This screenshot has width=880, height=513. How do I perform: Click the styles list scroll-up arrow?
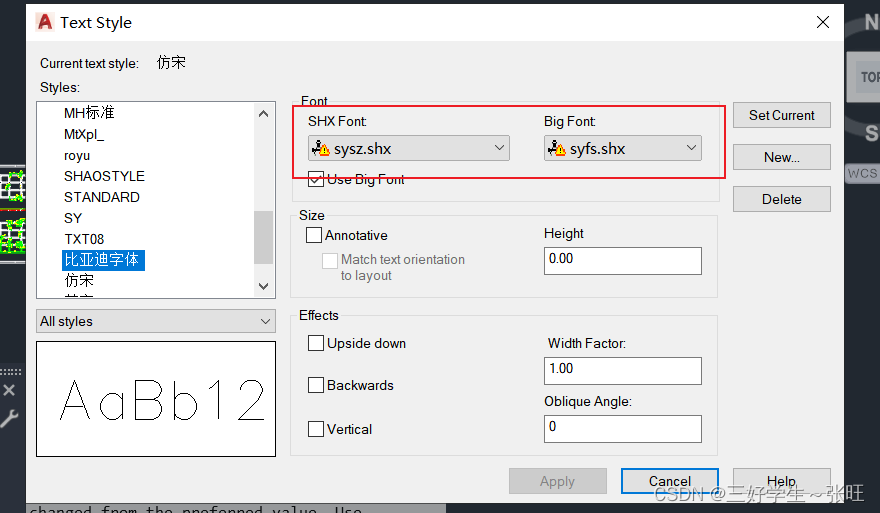pos(263,114)
